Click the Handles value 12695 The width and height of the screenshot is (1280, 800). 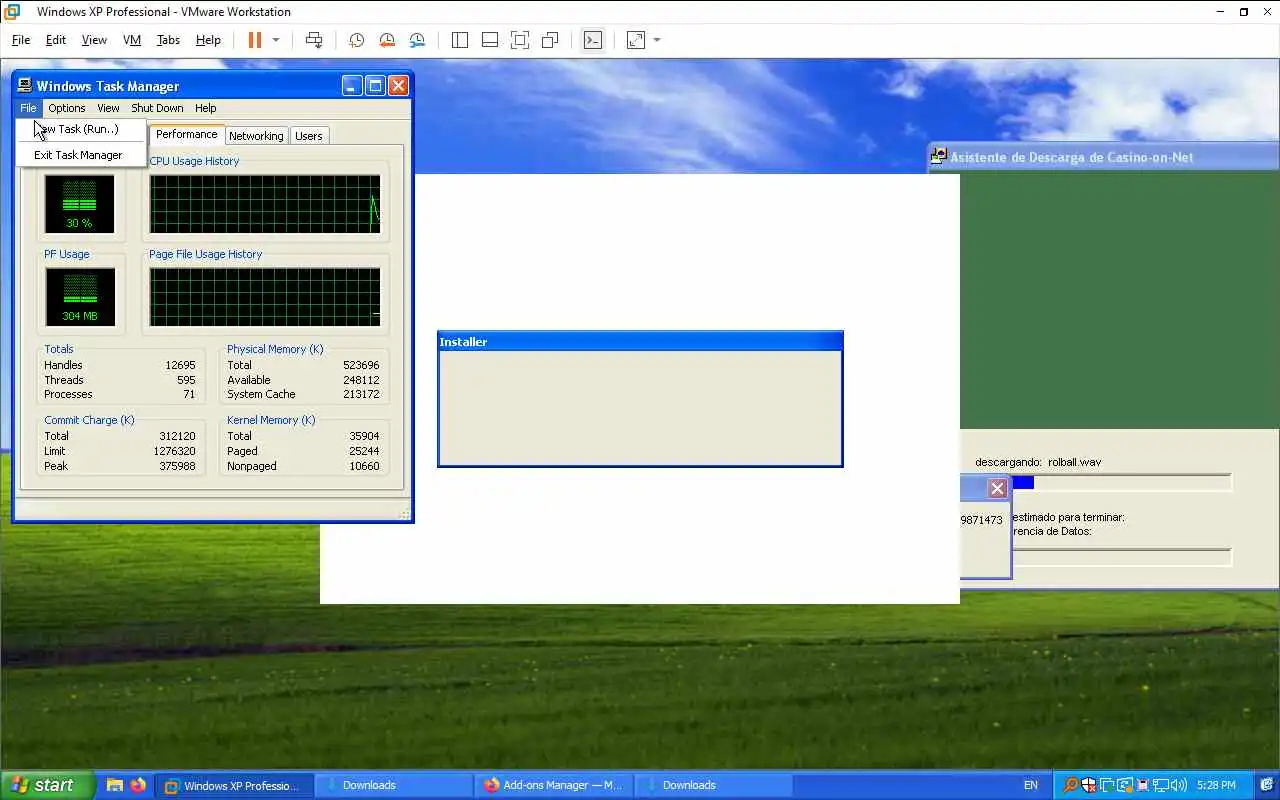click(180, 365)
